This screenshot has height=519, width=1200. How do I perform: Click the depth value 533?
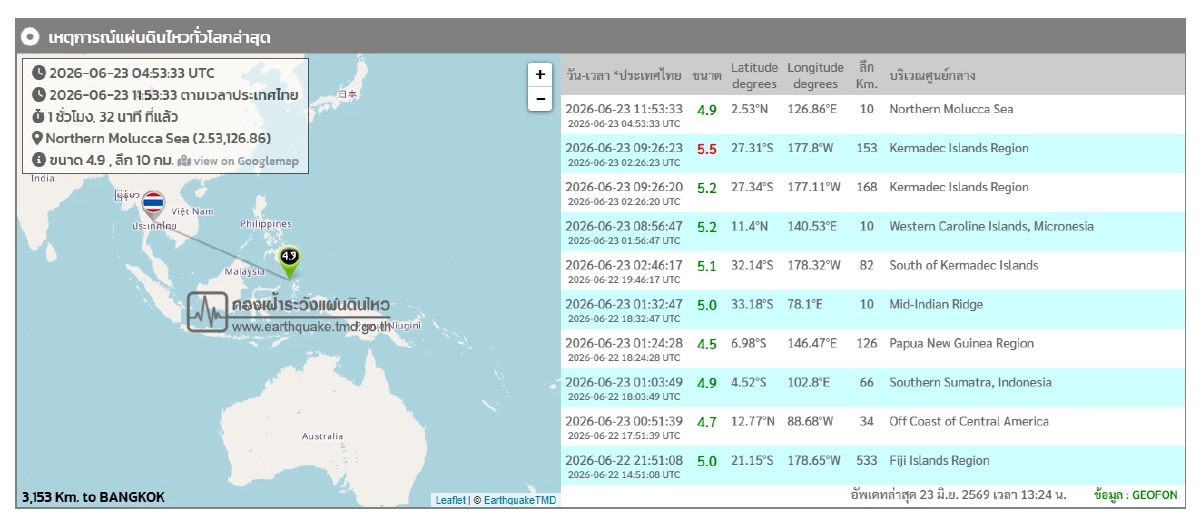click(867, 461)
